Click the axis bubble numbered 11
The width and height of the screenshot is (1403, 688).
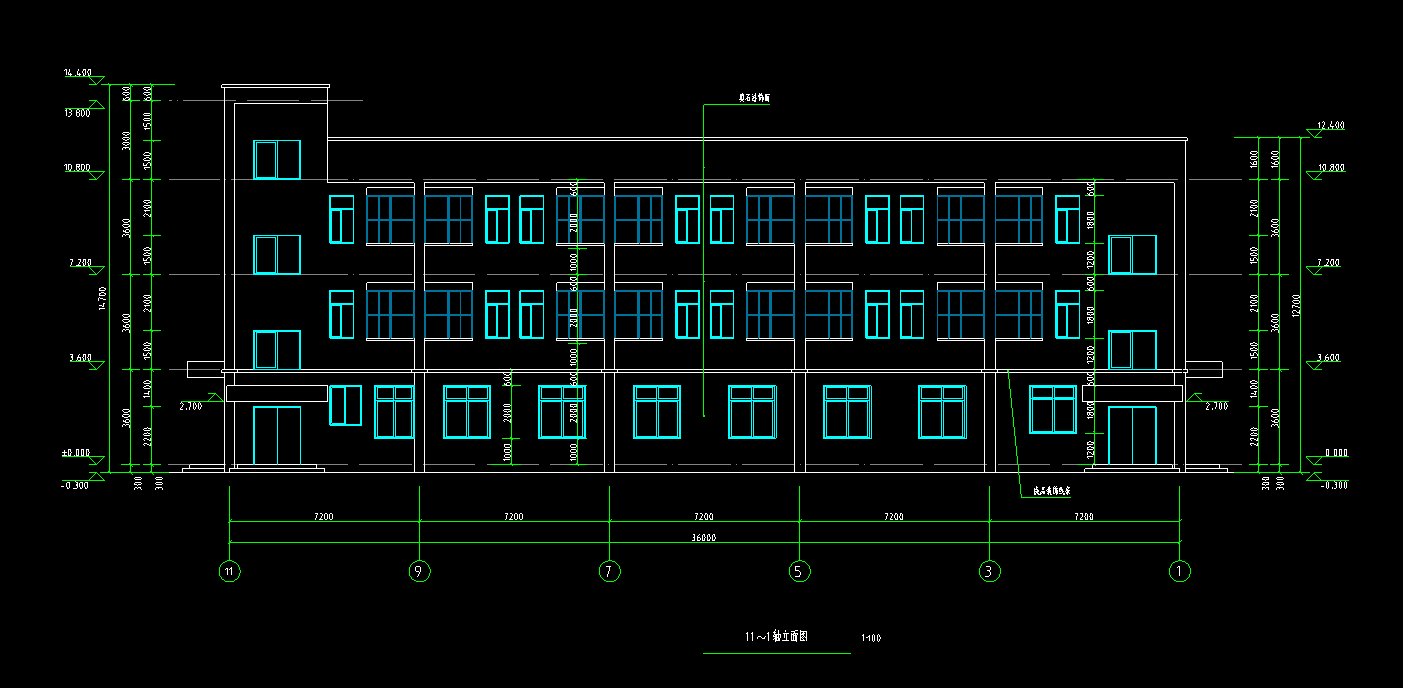pyautogui.click(x=230, y=572)
